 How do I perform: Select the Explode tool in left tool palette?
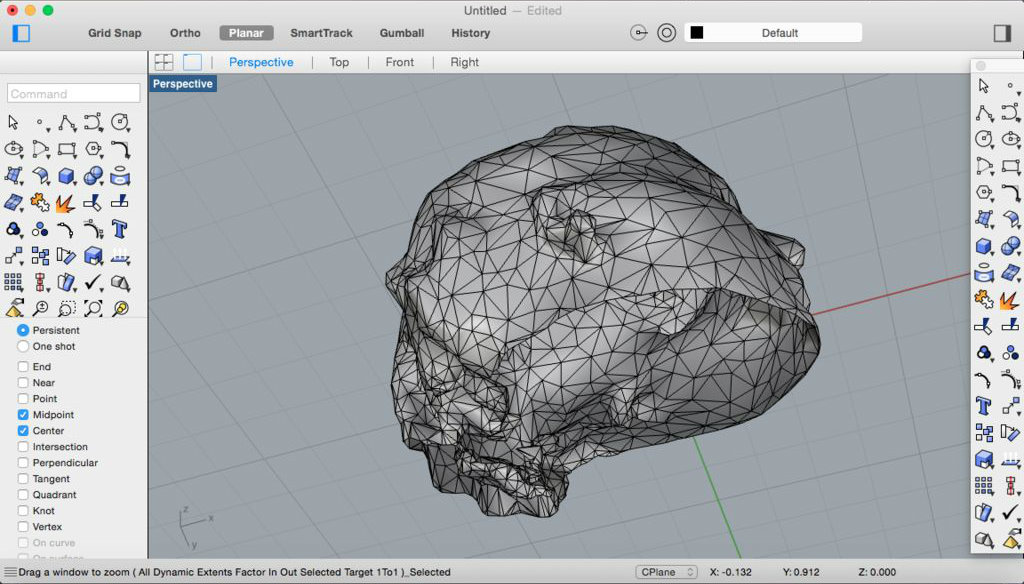(x=67, y=203)
